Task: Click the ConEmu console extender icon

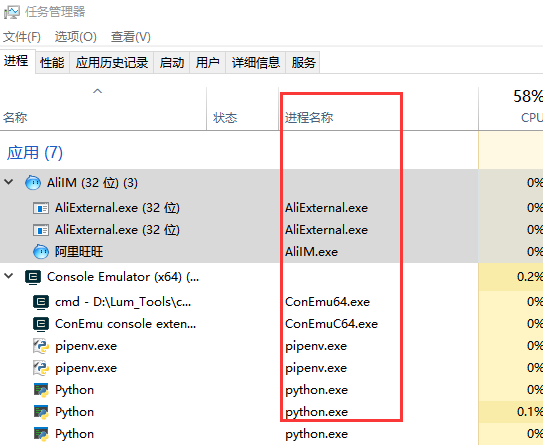Action: click(x=41, y=324)
